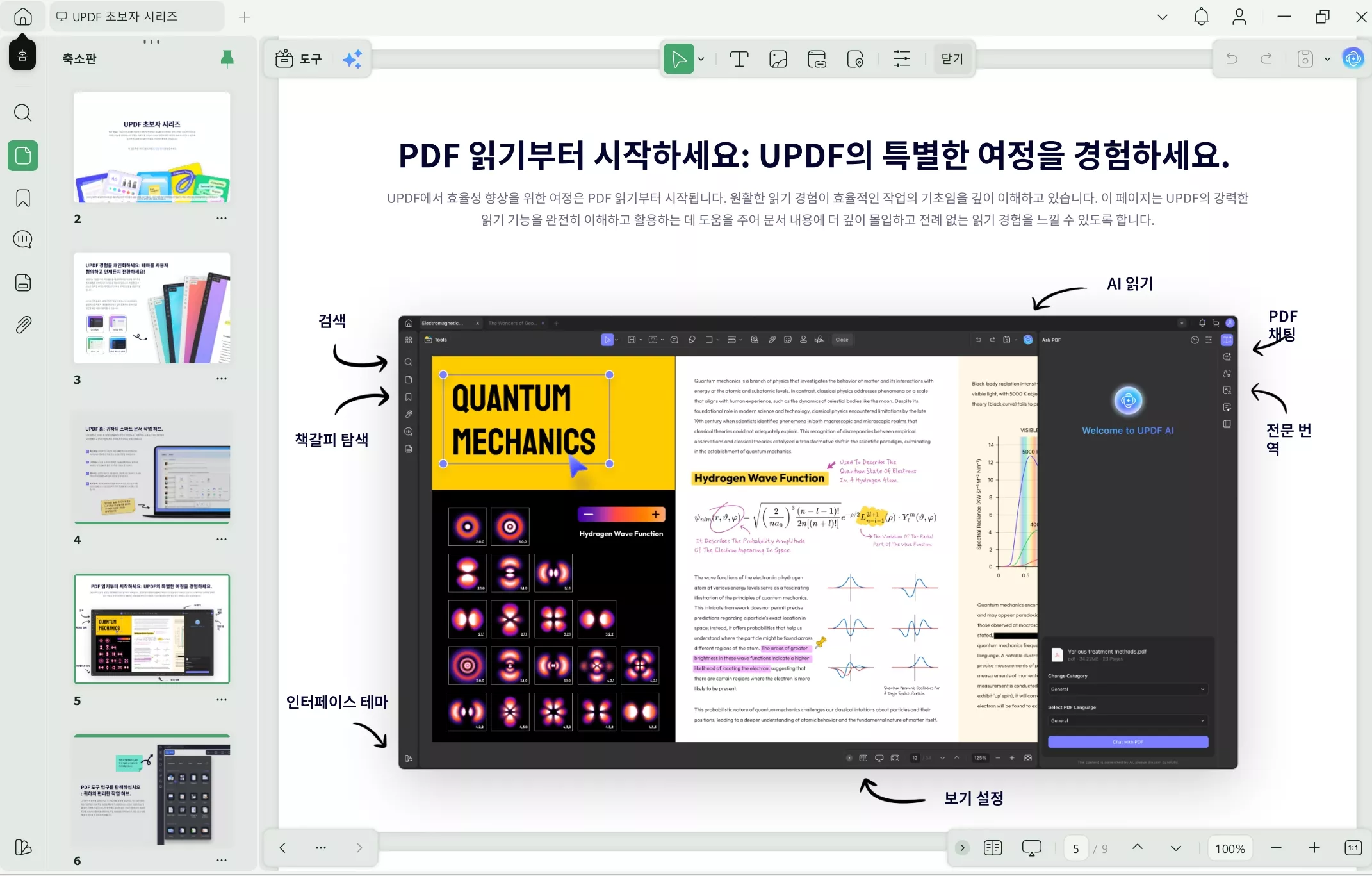Open the 도구 tools menu
This screenshot has width=1372, height=876.
click(298, 59)
